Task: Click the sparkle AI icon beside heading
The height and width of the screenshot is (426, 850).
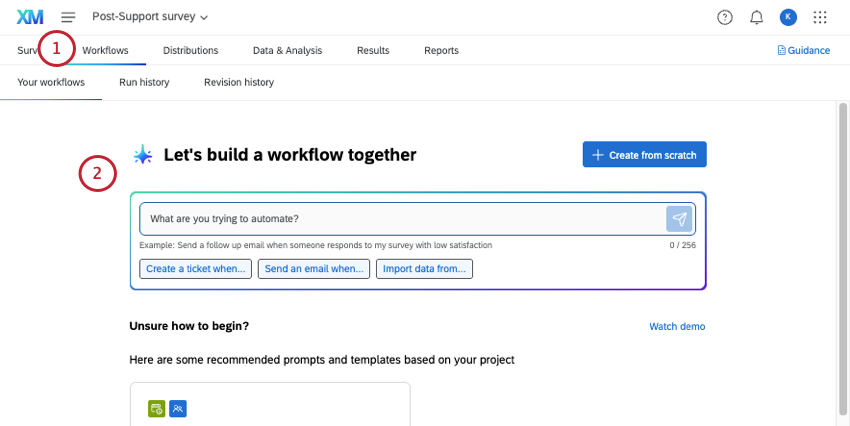Action: pyautogui.click(x=143, y=155)
